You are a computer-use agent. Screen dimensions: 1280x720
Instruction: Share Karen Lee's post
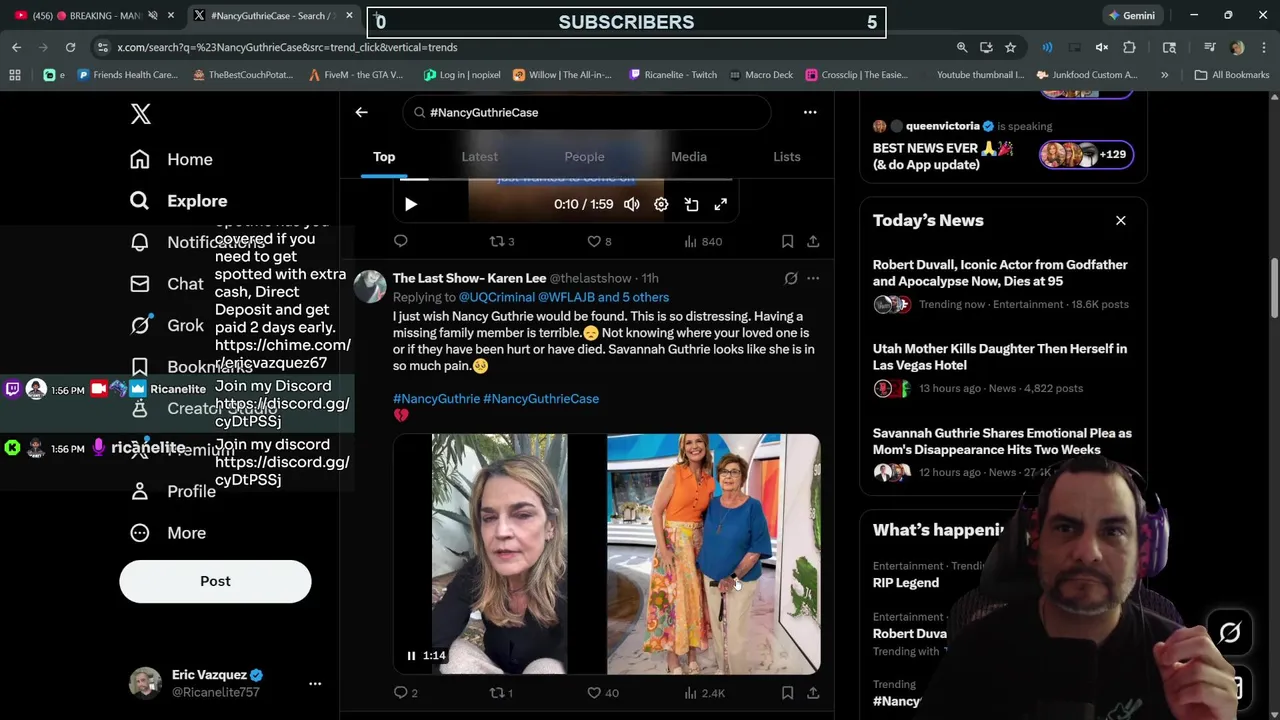813,693
